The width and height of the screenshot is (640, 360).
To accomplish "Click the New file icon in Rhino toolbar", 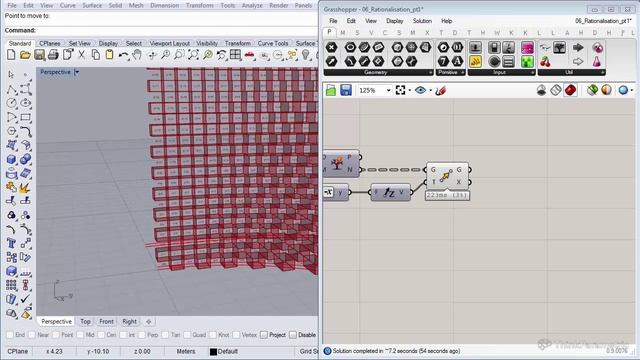I will click(x=11, y=55).
